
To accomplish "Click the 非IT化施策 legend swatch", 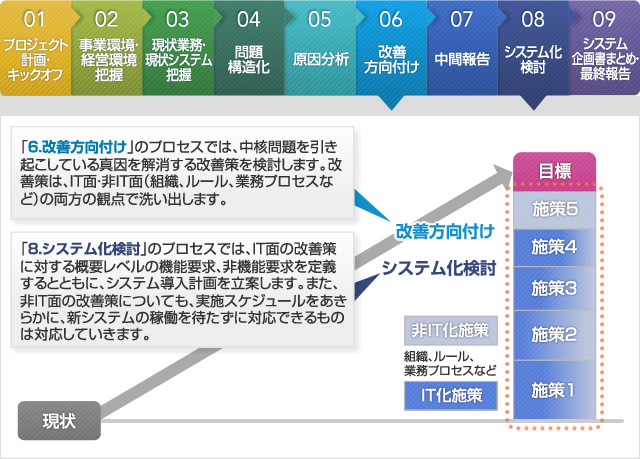I will pyautogui.click(x=451, y=330).
